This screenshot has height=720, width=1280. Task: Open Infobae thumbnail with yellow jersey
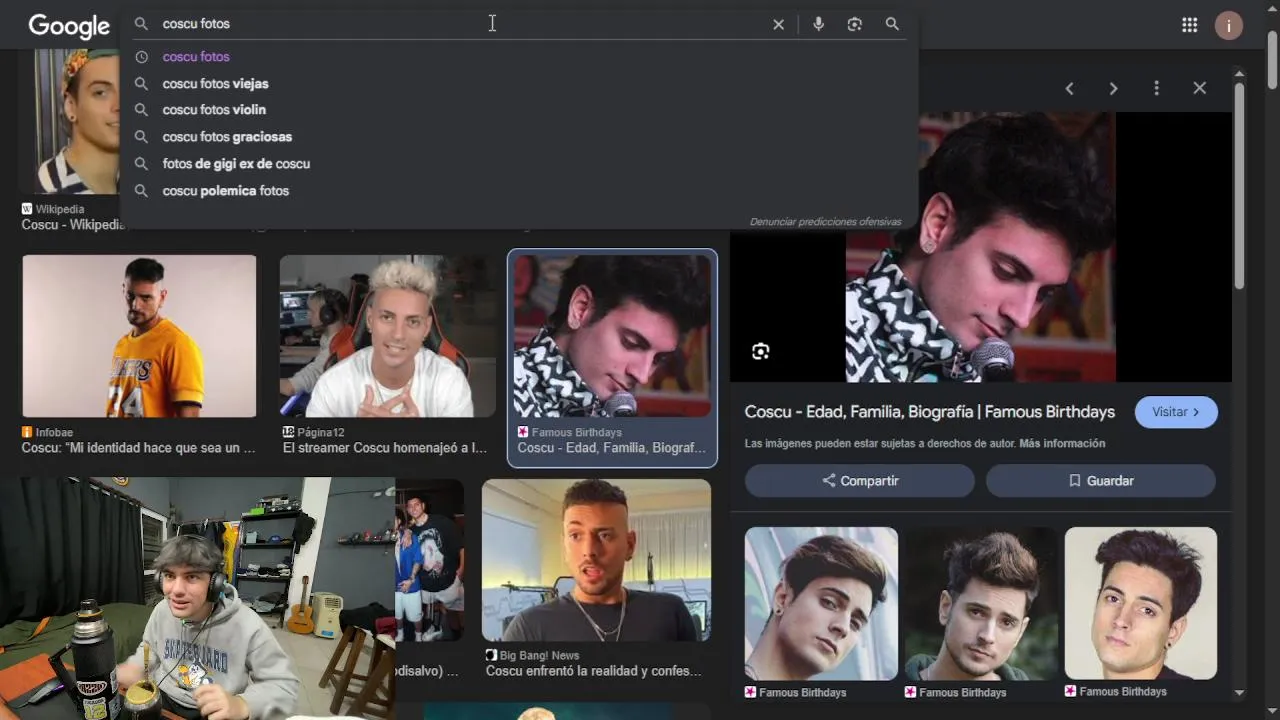(x=139, y=336)
